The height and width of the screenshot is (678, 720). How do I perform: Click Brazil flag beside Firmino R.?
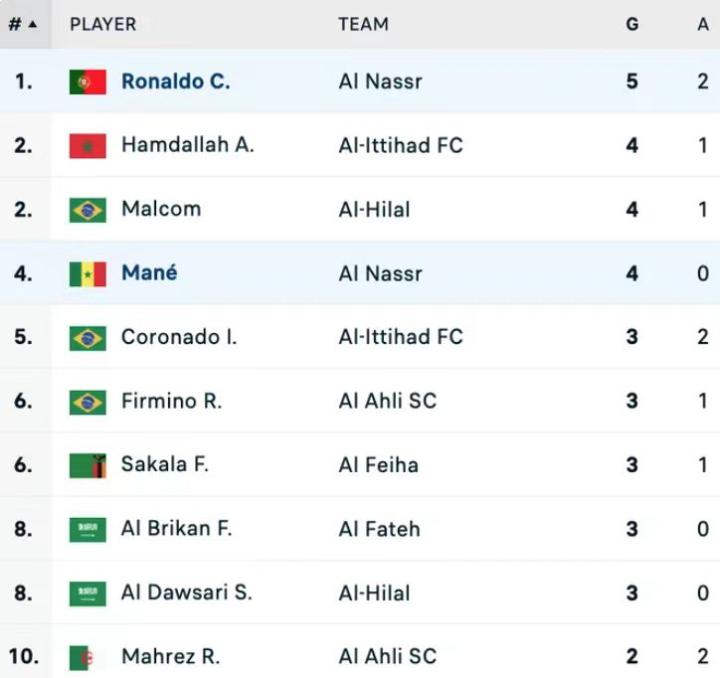click(88, 402)
